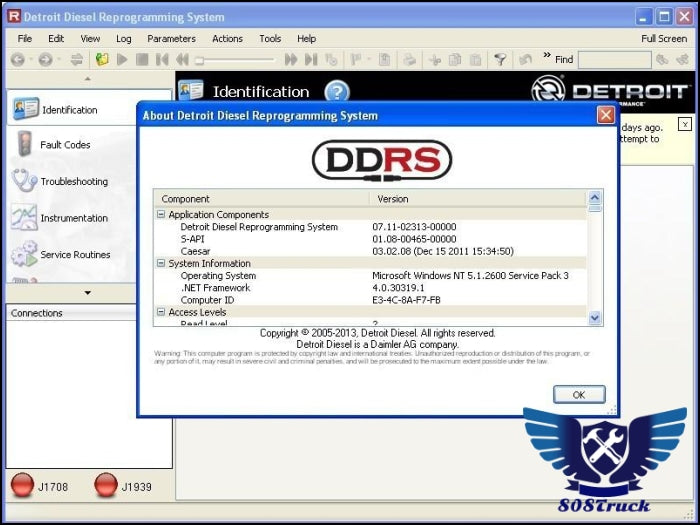Click the J1708 red connection indicator

tap(22, 486)
